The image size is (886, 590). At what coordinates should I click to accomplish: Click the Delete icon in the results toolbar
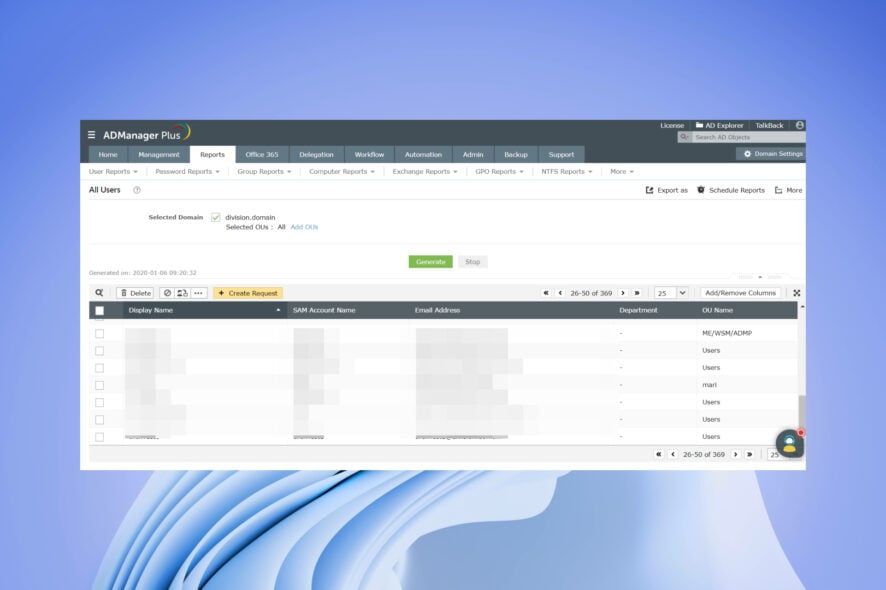134,292
